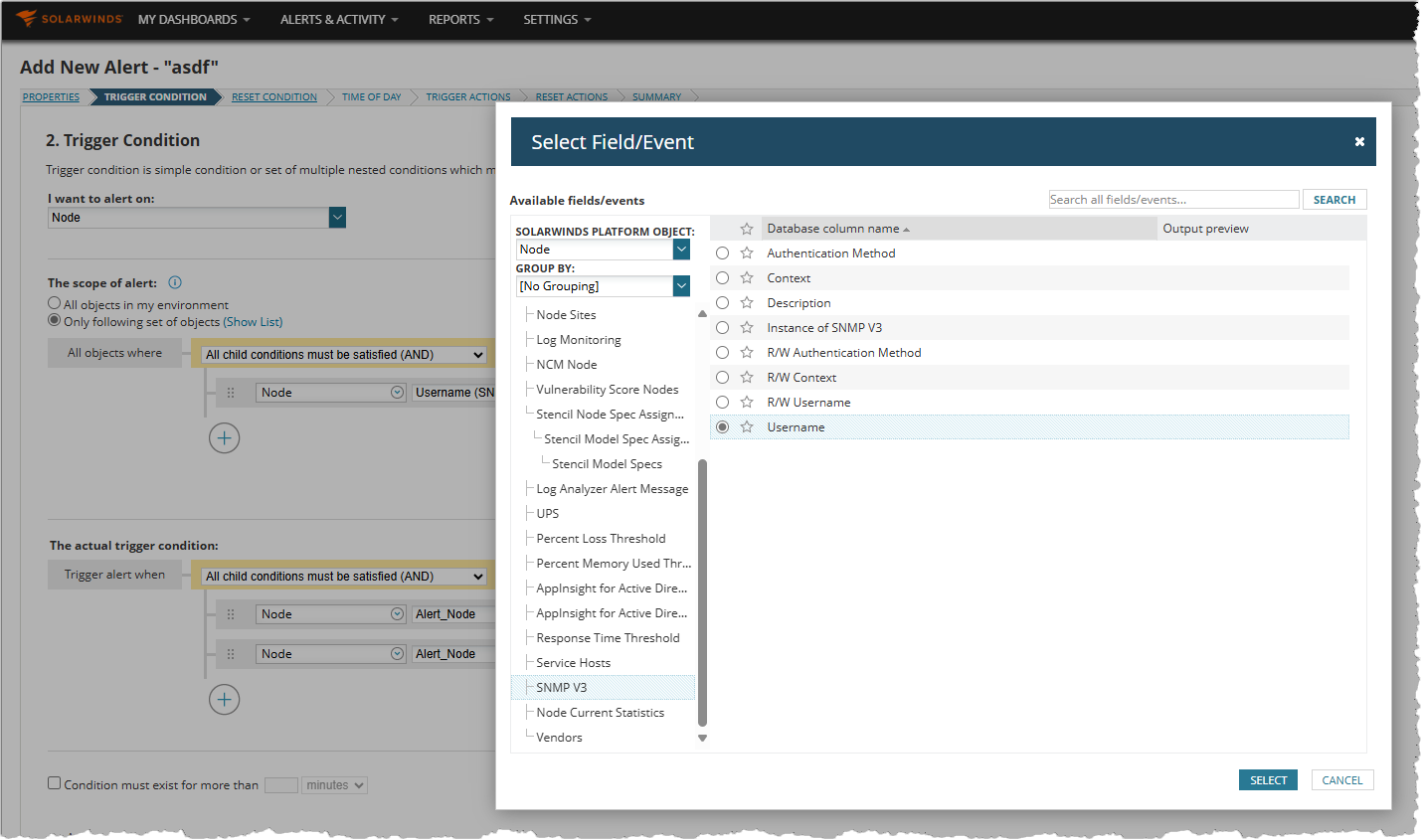Viewport: 1422px width, 840px height.
Task: Click the star next to Instance of SNMP V3
Action: coord(747,328)
